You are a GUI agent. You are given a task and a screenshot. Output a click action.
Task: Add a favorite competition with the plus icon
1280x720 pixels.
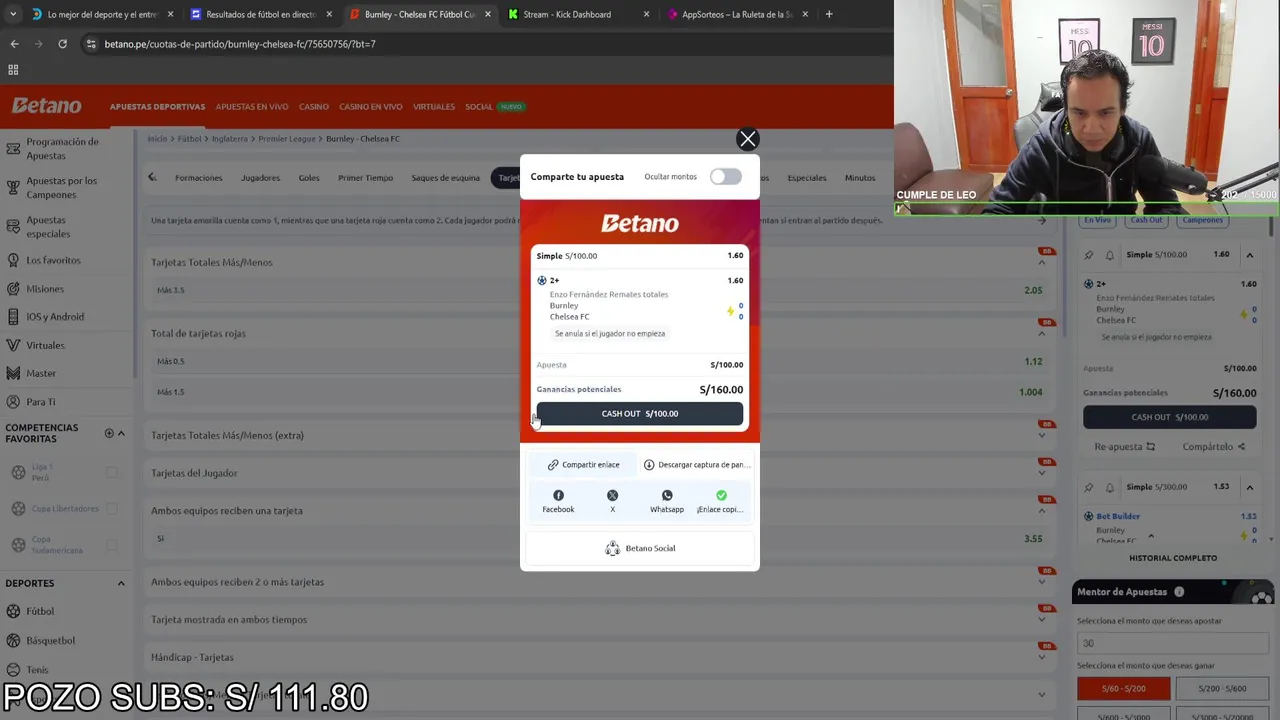click(109, 433)
